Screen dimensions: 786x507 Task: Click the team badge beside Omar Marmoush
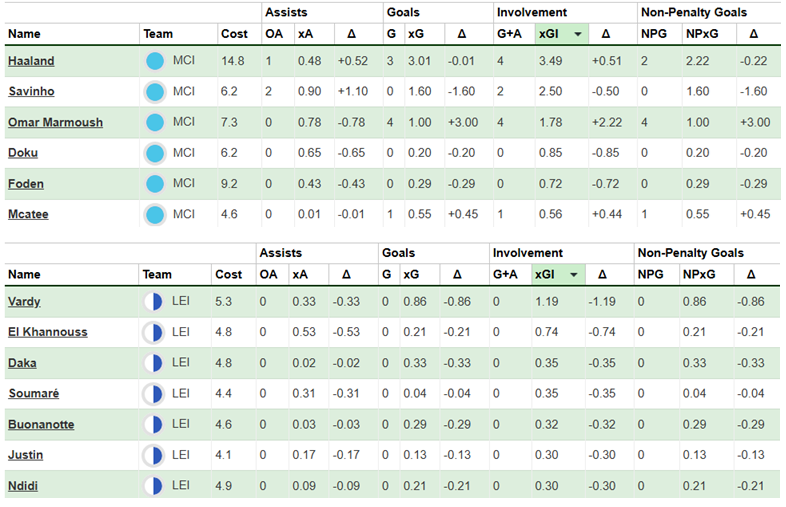(154, 122)
